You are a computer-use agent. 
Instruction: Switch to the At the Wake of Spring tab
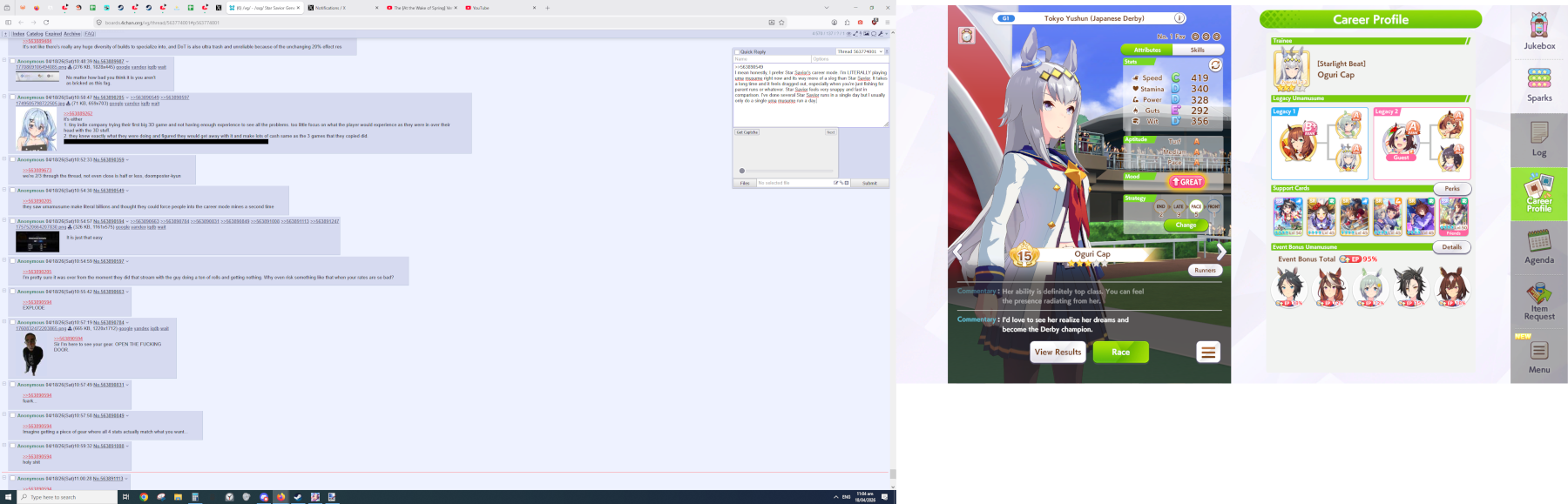tap(422, 8)
